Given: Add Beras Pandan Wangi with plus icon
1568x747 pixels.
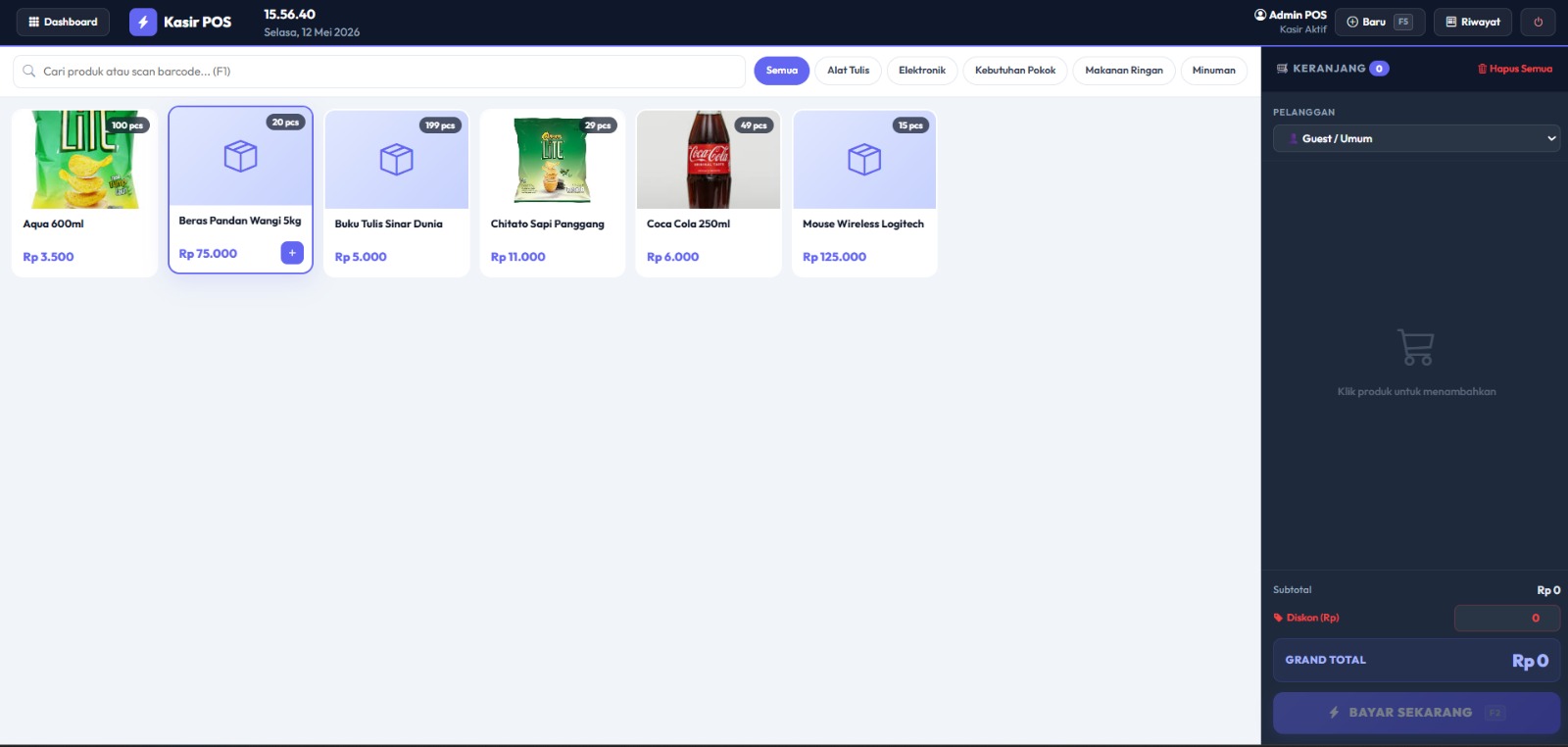Looking at the screenshot, I should [x=292, y=253].
